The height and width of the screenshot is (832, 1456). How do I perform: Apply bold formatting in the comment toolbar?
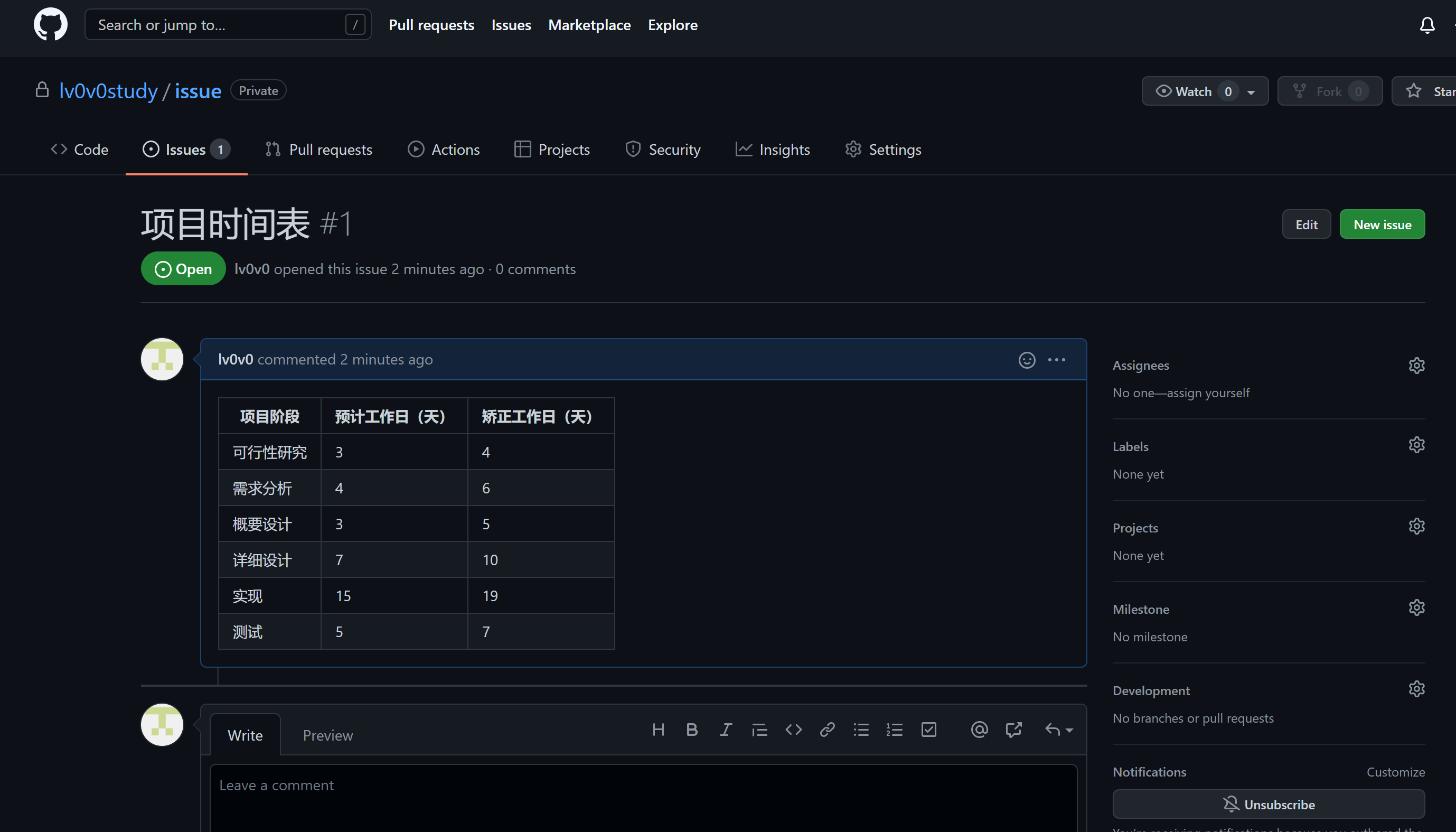[691, 730]
